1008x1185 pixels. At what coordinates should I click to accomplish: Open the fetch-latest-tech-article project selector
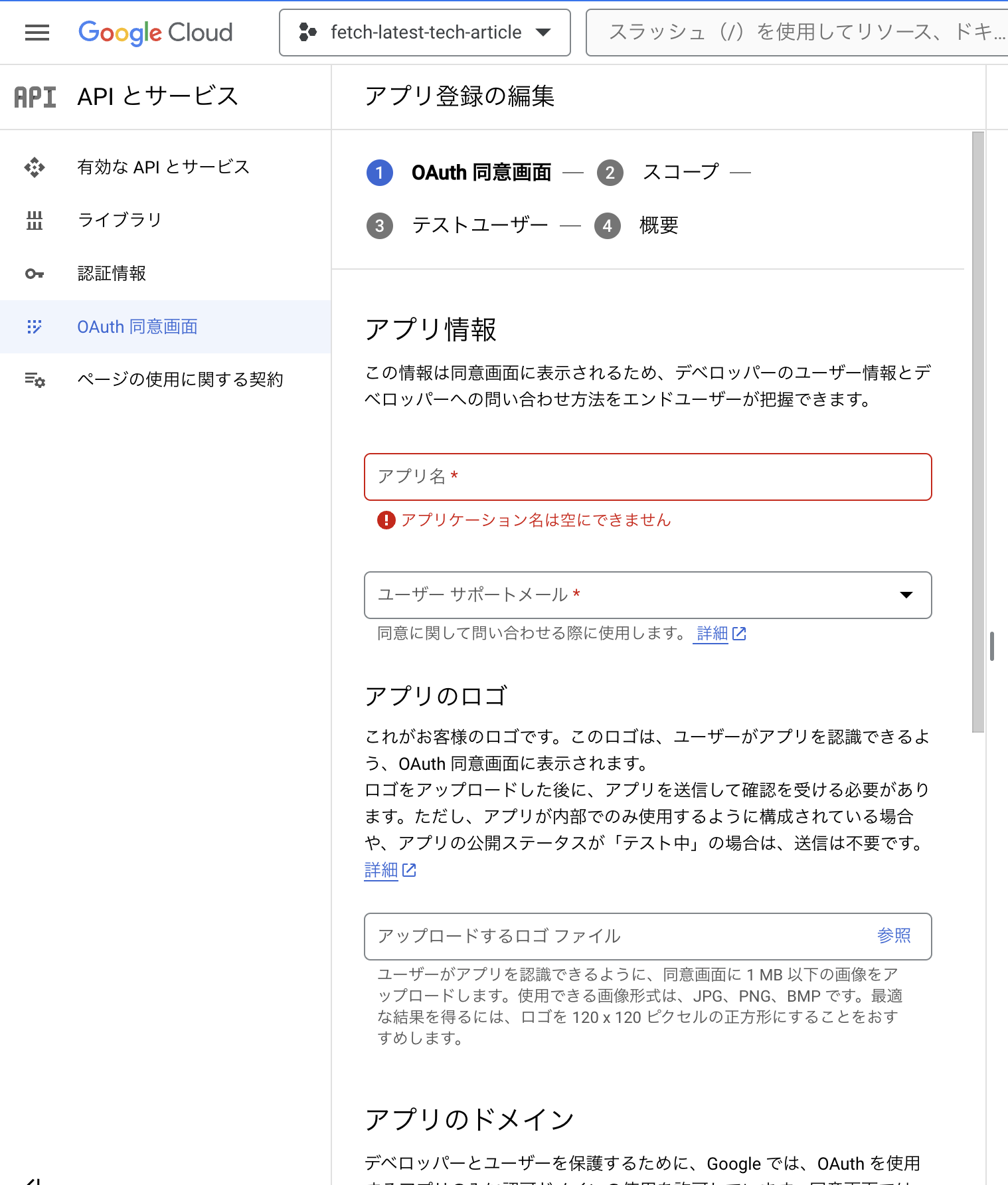coord(425,33)
